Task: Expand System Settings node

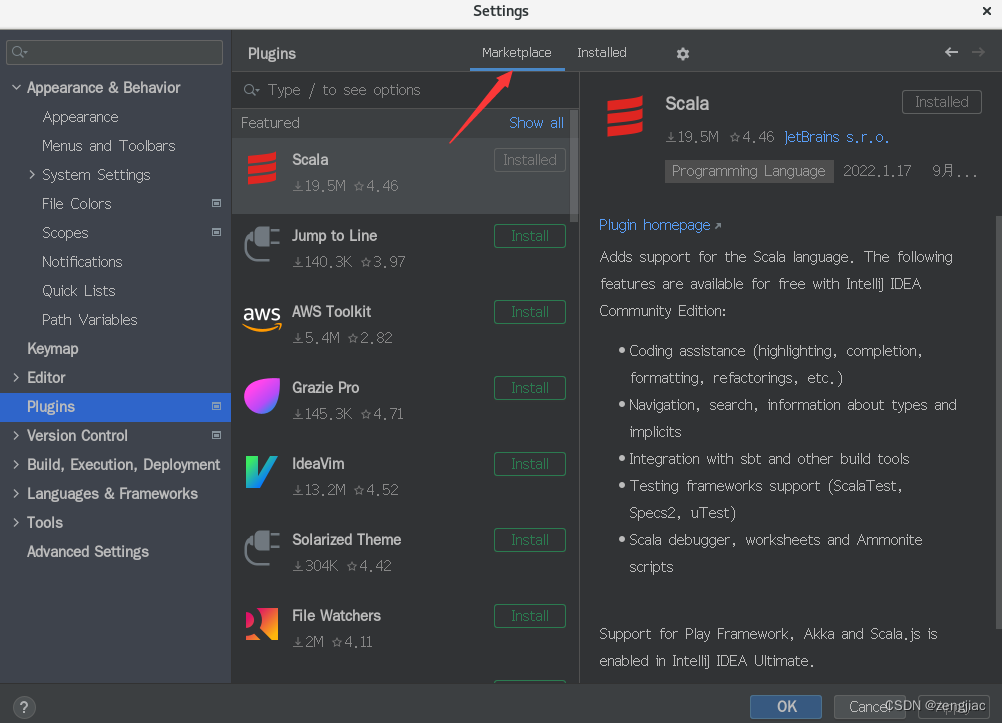Action: tap(32, 175)
